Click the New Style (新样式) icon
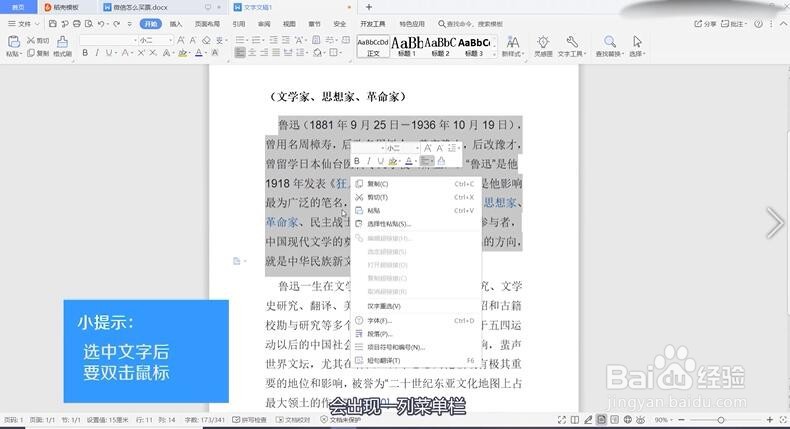The height and width of the screenshot is (429, 790). pyautogui.click(x=513, y=42)
